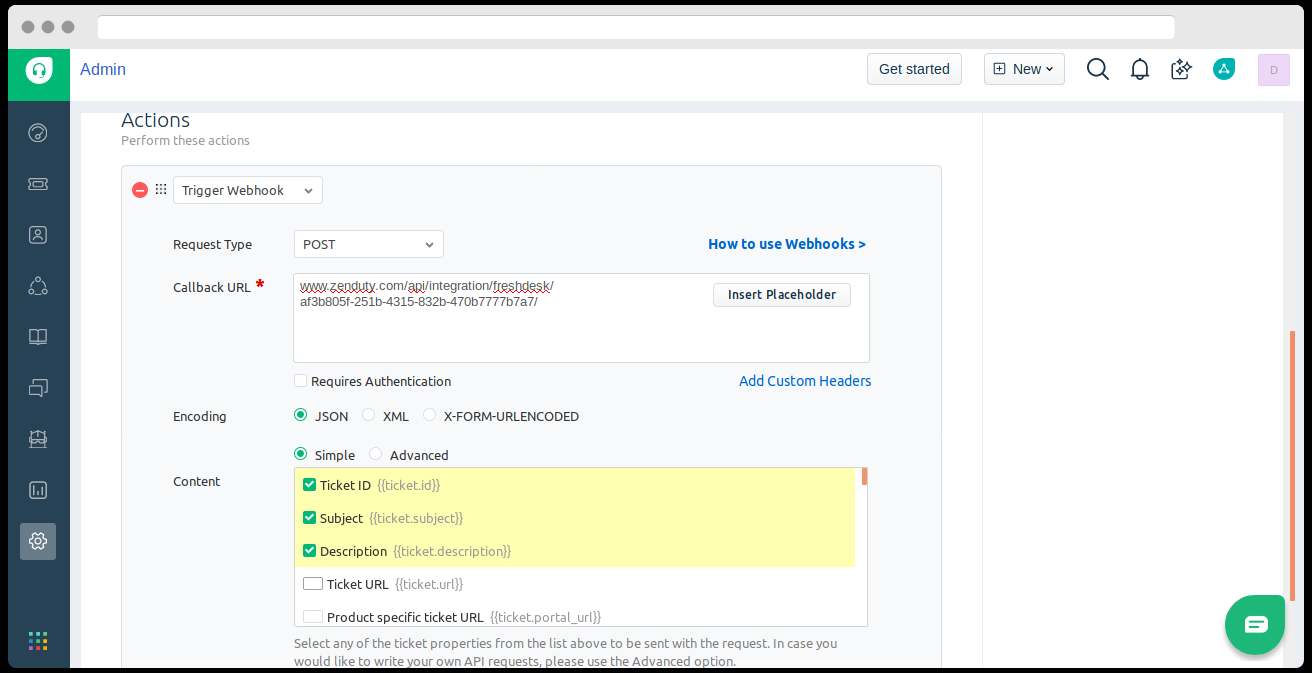Screen dimensions: 1312x673
Task: Open the Request Type POST dropdown
Action: (x=369, y=244)
